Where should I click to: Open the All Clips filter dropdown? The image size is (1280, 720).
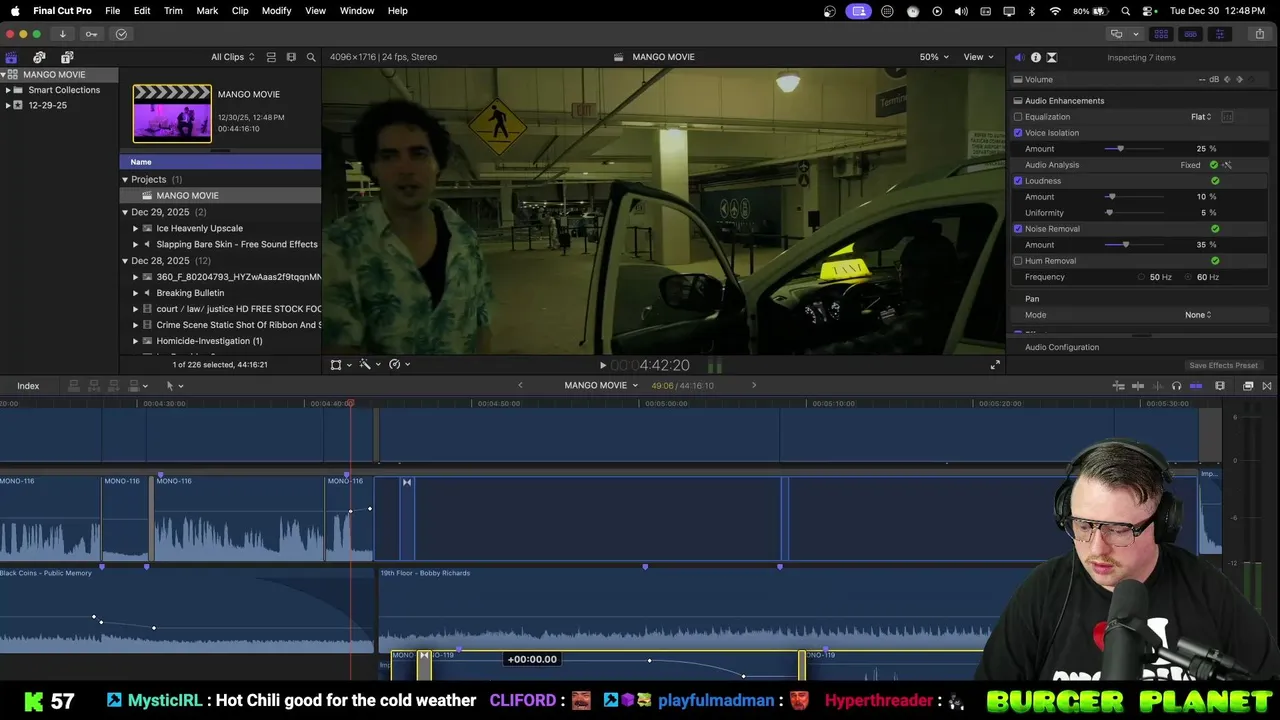pos(232,57)
